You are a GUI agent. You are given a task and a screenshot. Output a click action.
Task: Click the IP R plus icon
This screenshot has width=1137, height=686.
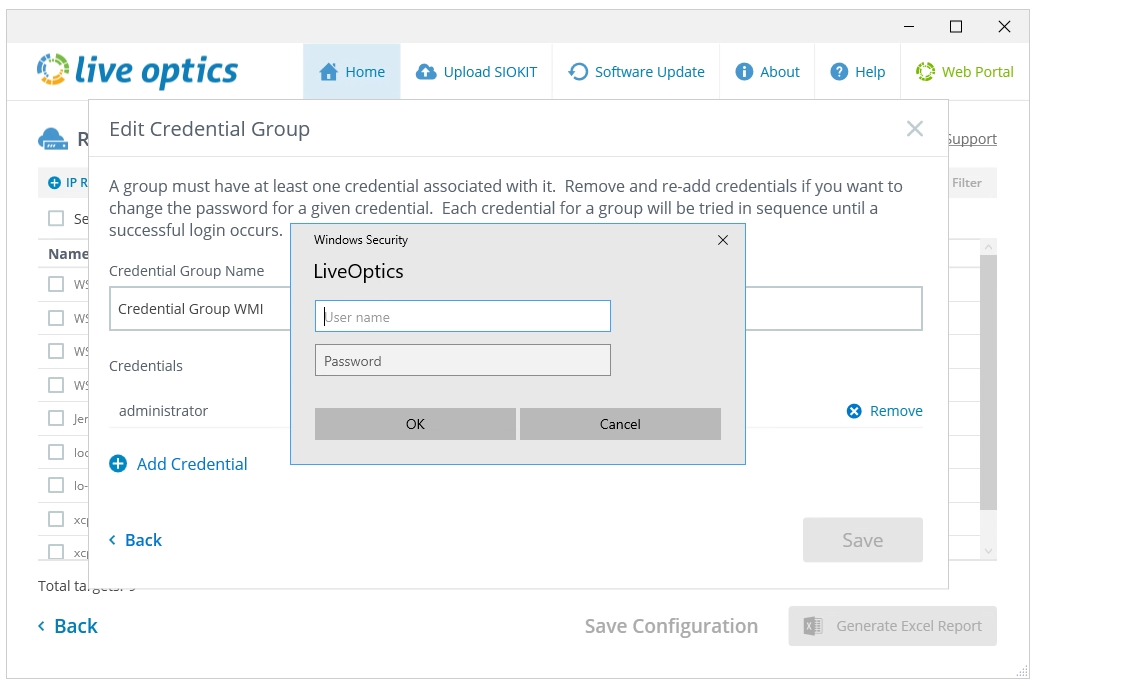[x=54, y=183]
